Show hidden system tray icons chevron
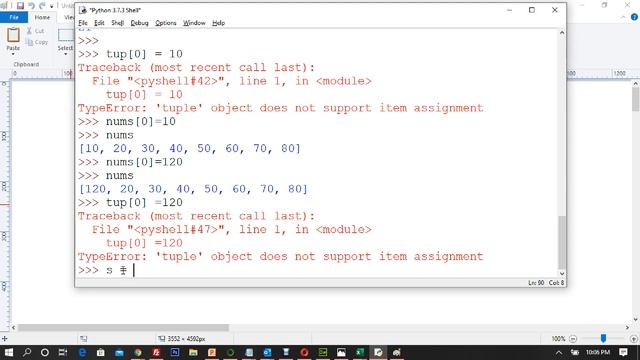The image size is (640, 360). [559, 352]
